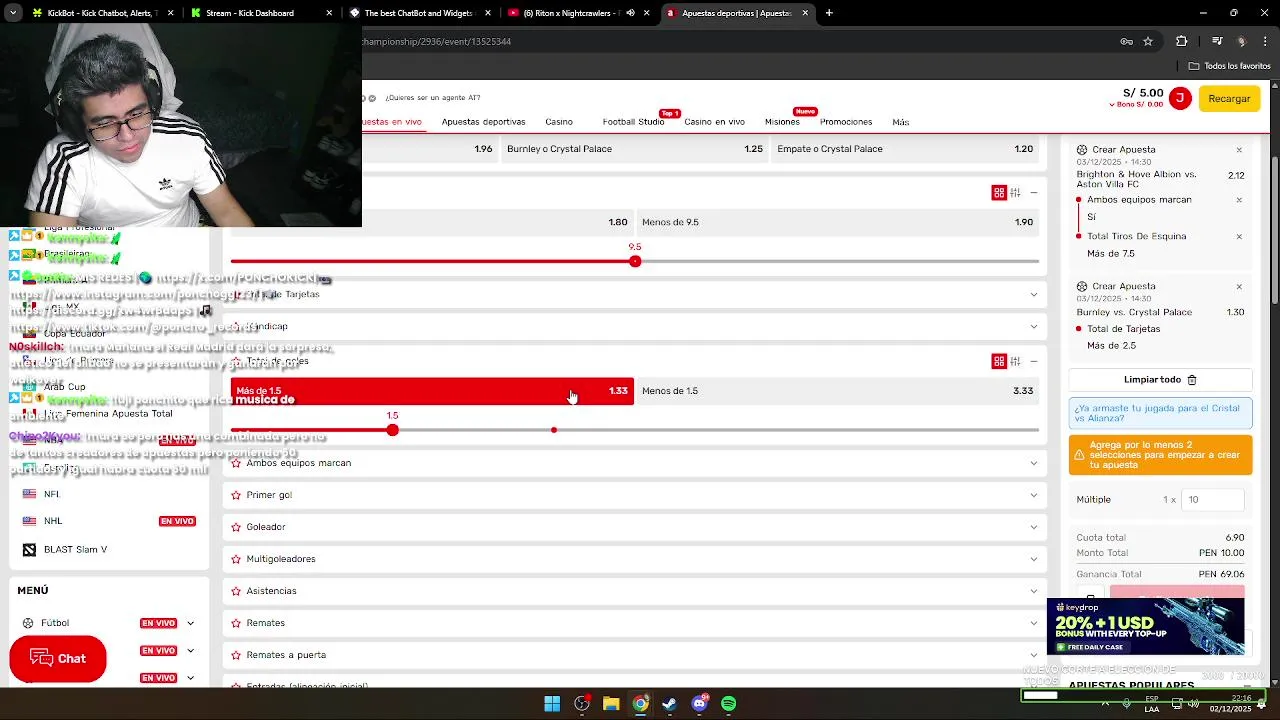Open the browser media control icon
This screenshot has height=720, width=1280.
click(1217, 41)
